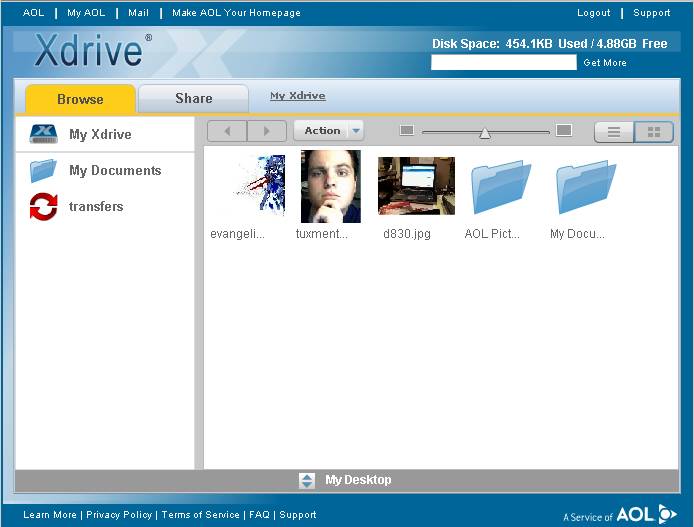The height and width of the screenshot is (527, 694).
Task: Select the tuxment portrait thumbnail
Action: click(x=330, y=186)
